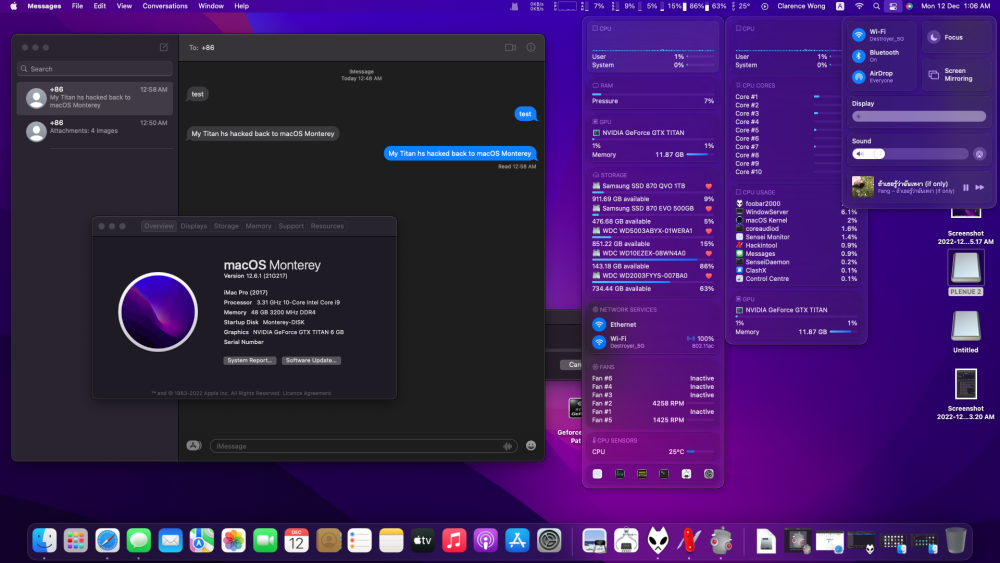1000x563 pixels.
Task: Switch to Storage tab in About This Mac
Action: [x=226, y=226]
